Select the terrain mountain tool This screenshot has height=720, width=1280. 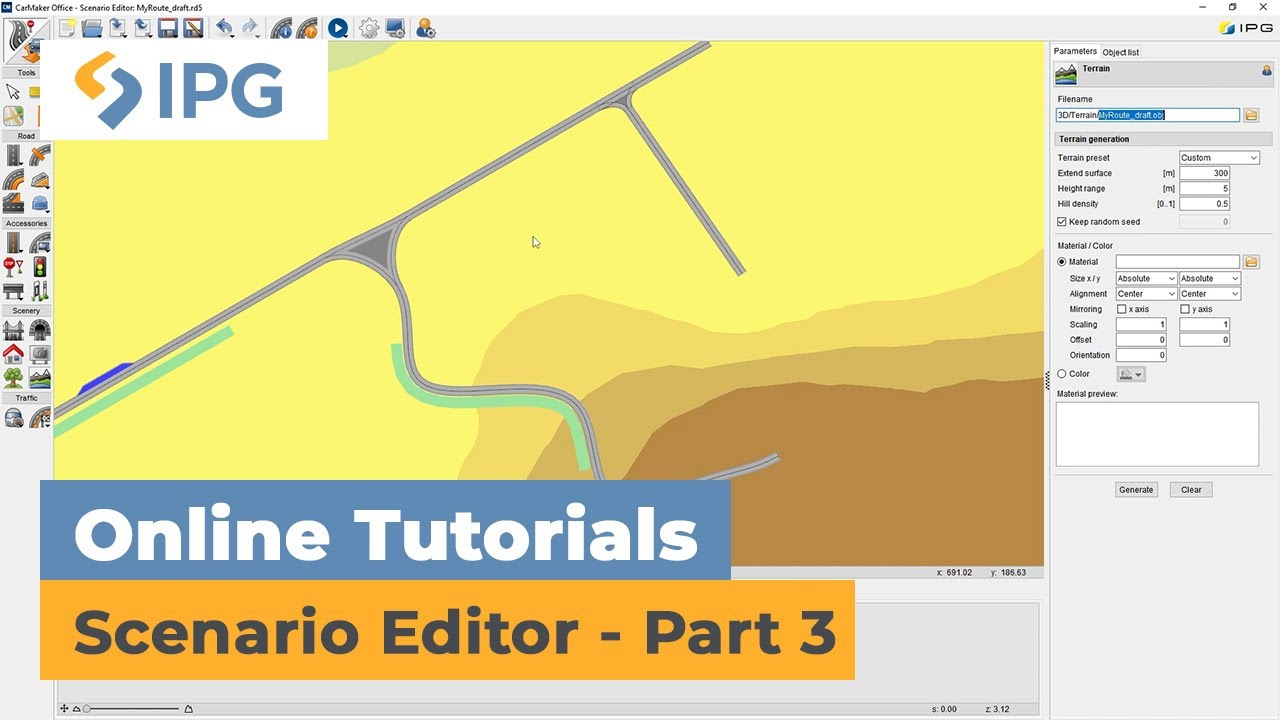40,378
